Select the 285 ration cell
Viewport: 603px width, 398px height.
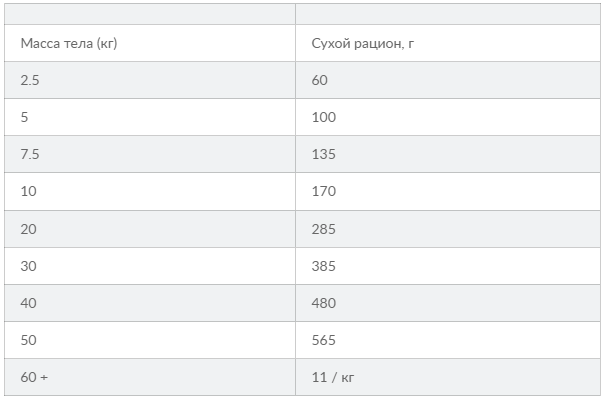coord(448,229)
